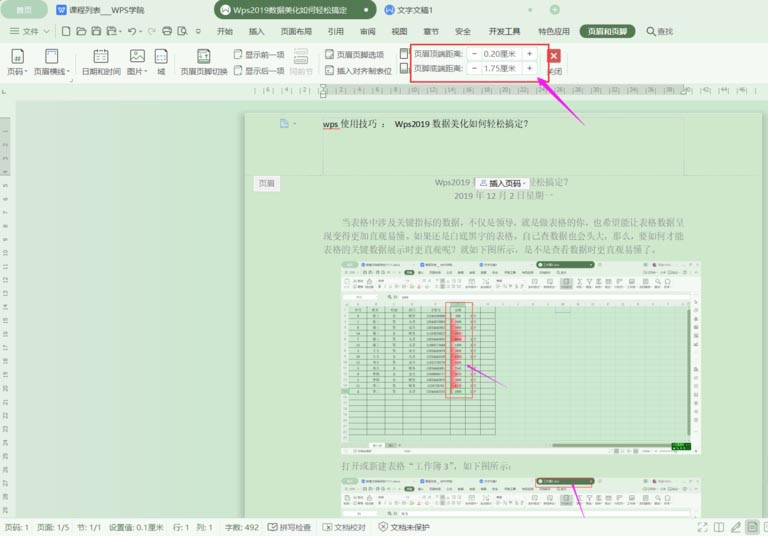This screenshot has height=536, width=768.
Task: Click the 字数: 492 word count
Action: coord(241,527)
